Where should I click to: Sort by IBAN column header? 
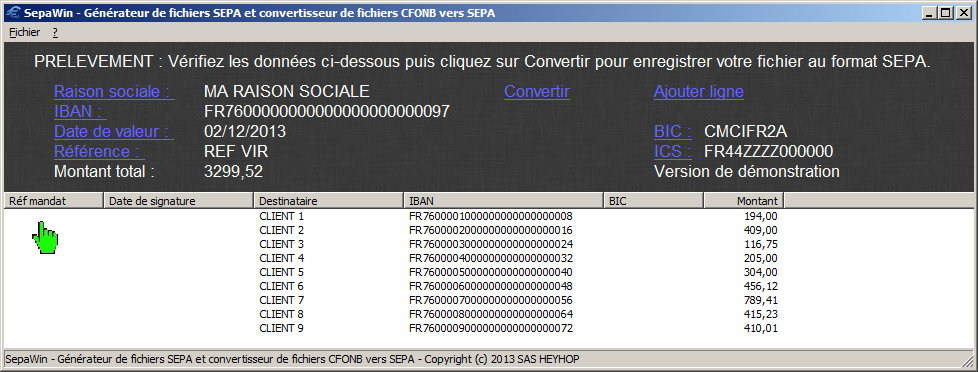point(503,201)
